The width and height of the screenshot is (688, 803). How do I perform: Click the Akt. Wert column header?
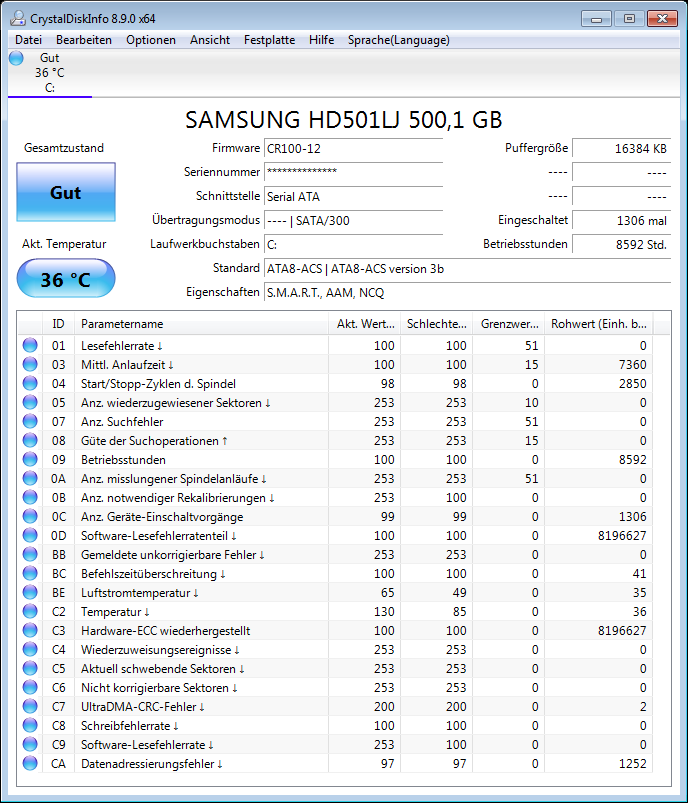[x=364, y=324]
